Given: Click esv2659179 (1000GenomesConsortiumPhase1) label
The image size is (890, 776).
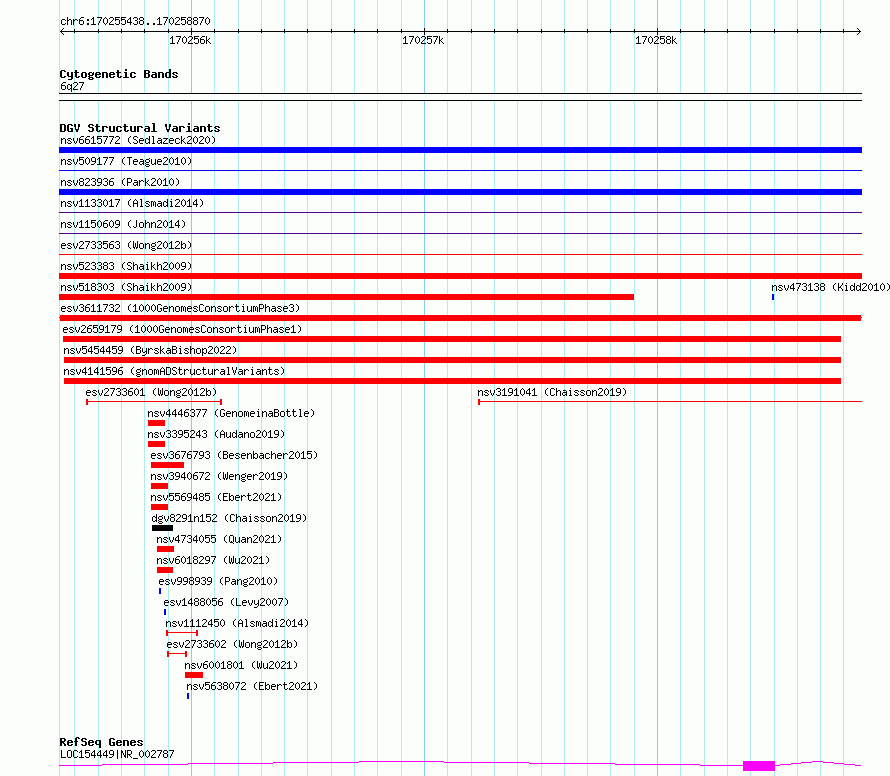Looking at the screenshot, I should (182, 329).
